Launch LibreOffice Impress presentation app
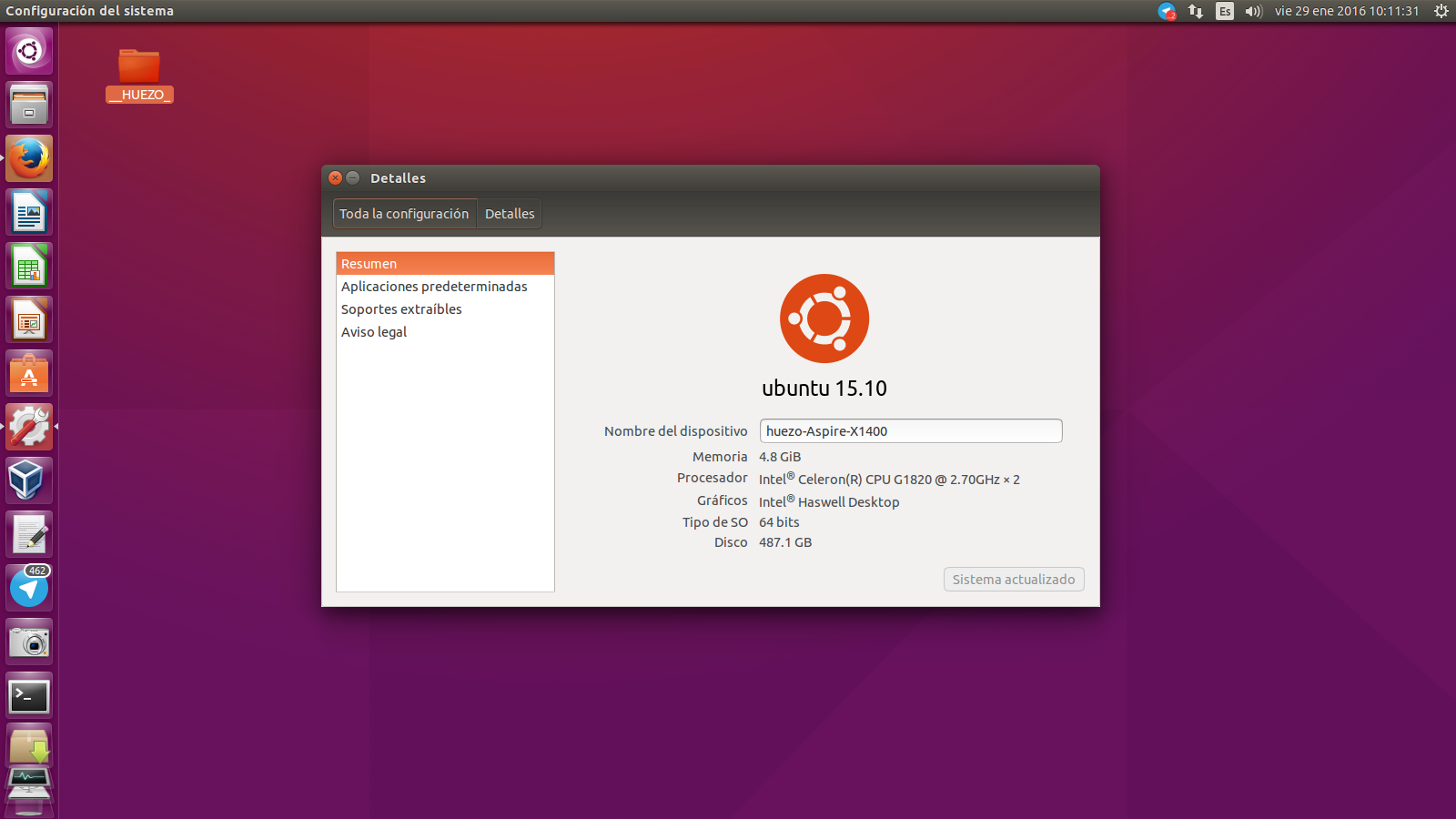Image resolution: width=1456 pixels, height=819 pixels. point(29,319)
